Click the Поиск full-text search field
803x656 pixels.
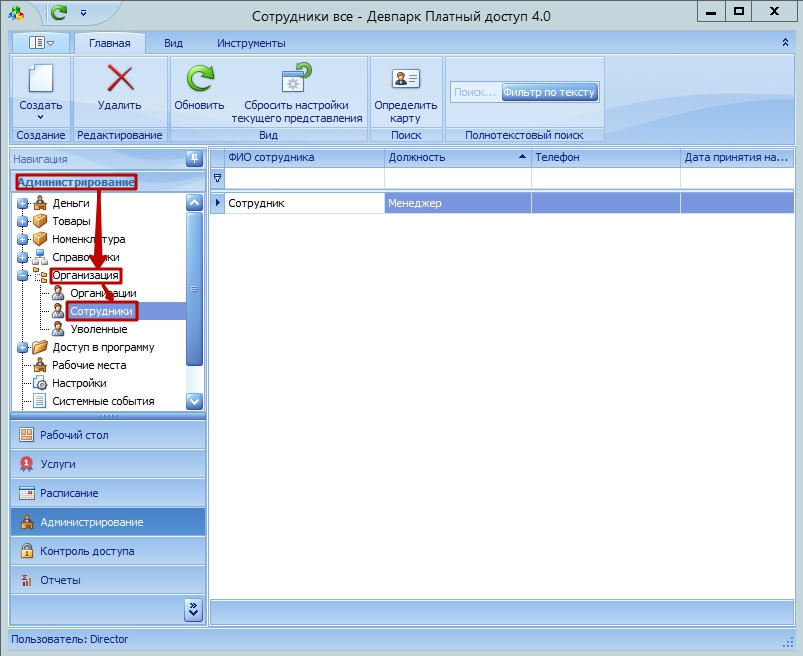click(474, 92)
